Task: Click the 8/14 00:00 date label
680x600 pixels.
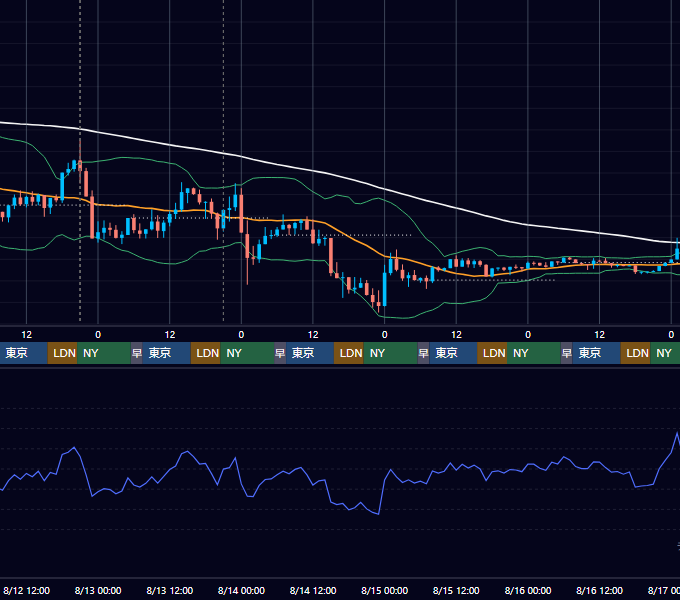Action: tap(241, 590)
